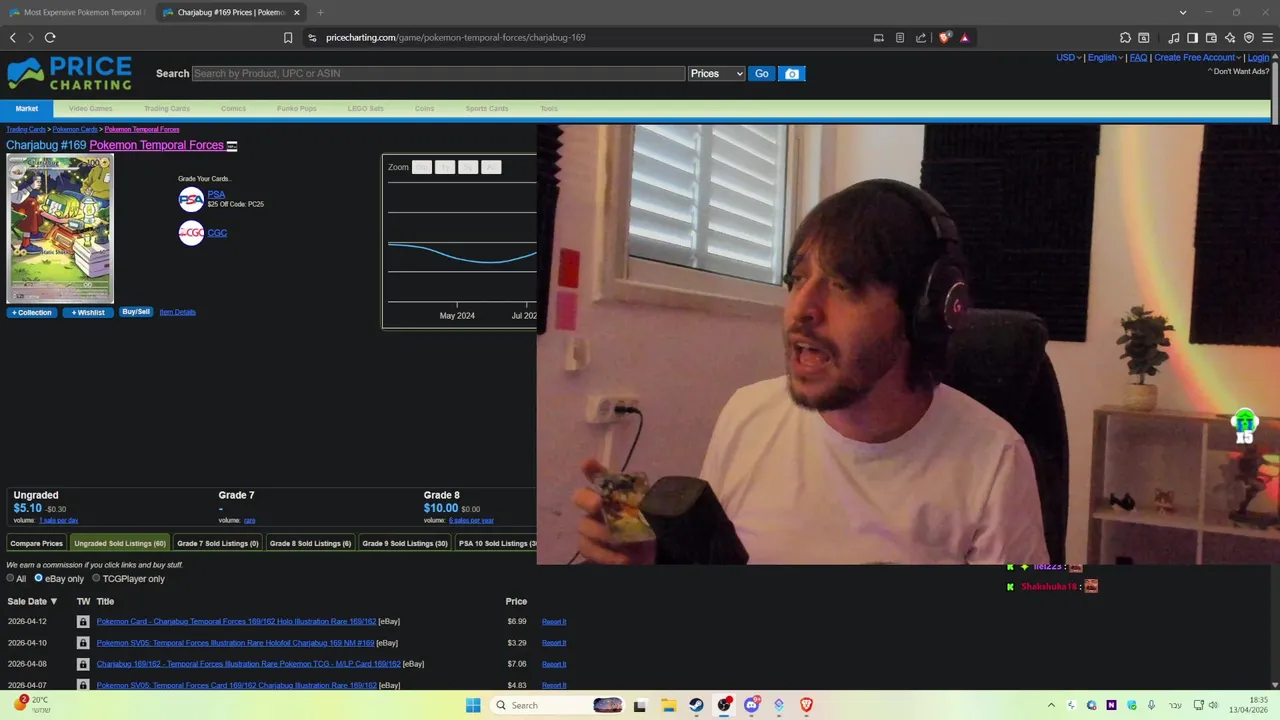Click the PSA grading logo
The image size is (1280, 720).
click(191, 199)
